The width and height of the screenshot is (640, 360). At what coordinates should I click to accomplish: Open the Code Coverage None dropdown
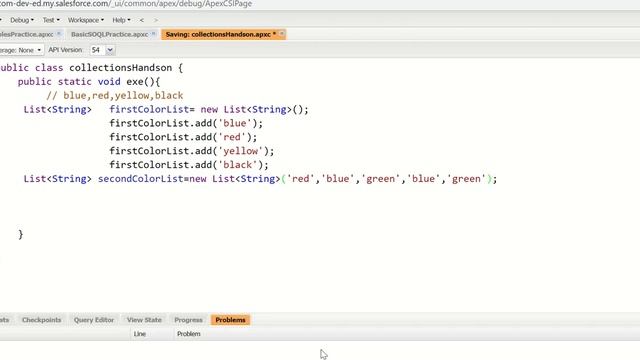pyautogui.click(x=21, y=50)
